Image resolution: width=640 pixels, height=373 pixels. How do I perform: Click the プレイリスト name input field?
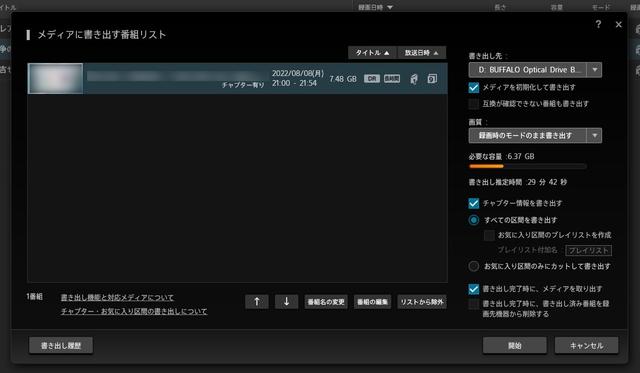tap(588, 250)
